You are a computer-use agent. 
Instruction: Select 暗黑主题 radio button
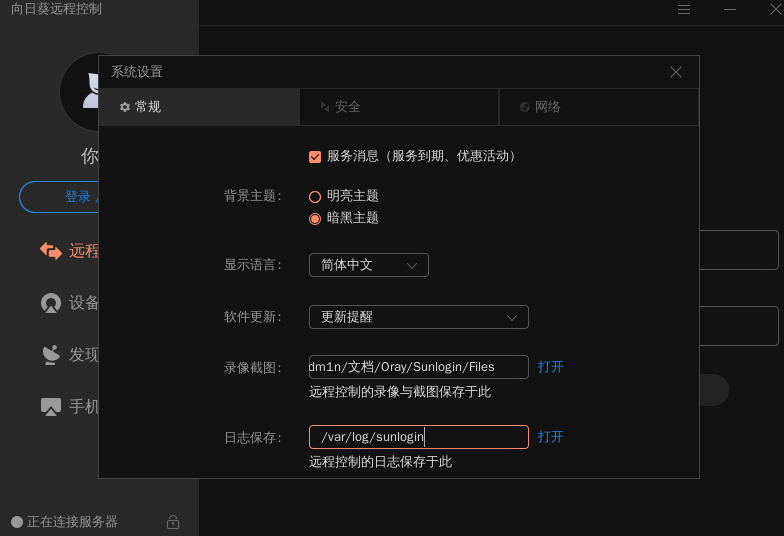315,218
